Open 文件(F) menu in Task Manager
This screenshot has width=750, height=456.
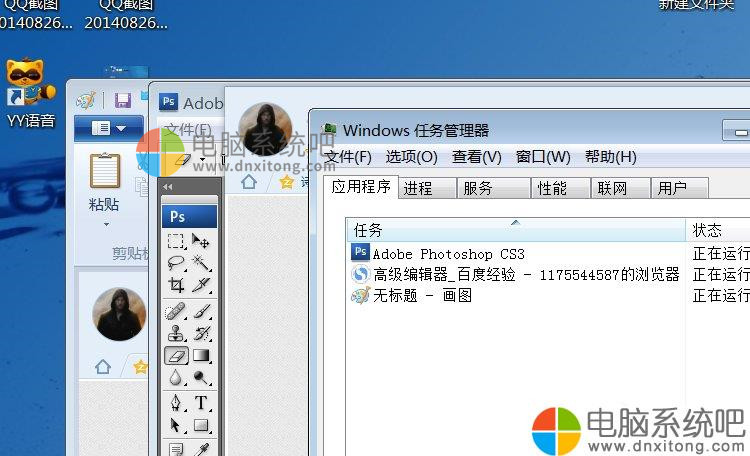(348, 157)
